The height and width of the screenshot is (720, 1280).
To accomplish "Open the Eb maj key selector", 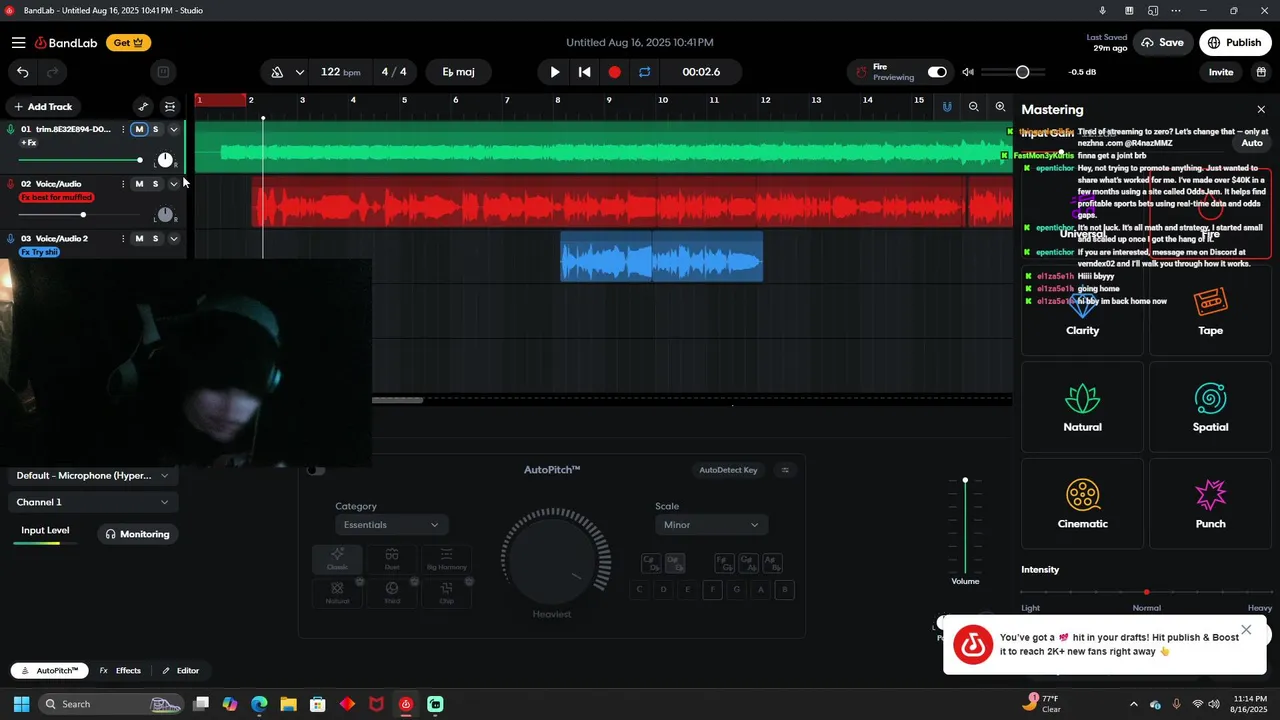I will point(458,72).
